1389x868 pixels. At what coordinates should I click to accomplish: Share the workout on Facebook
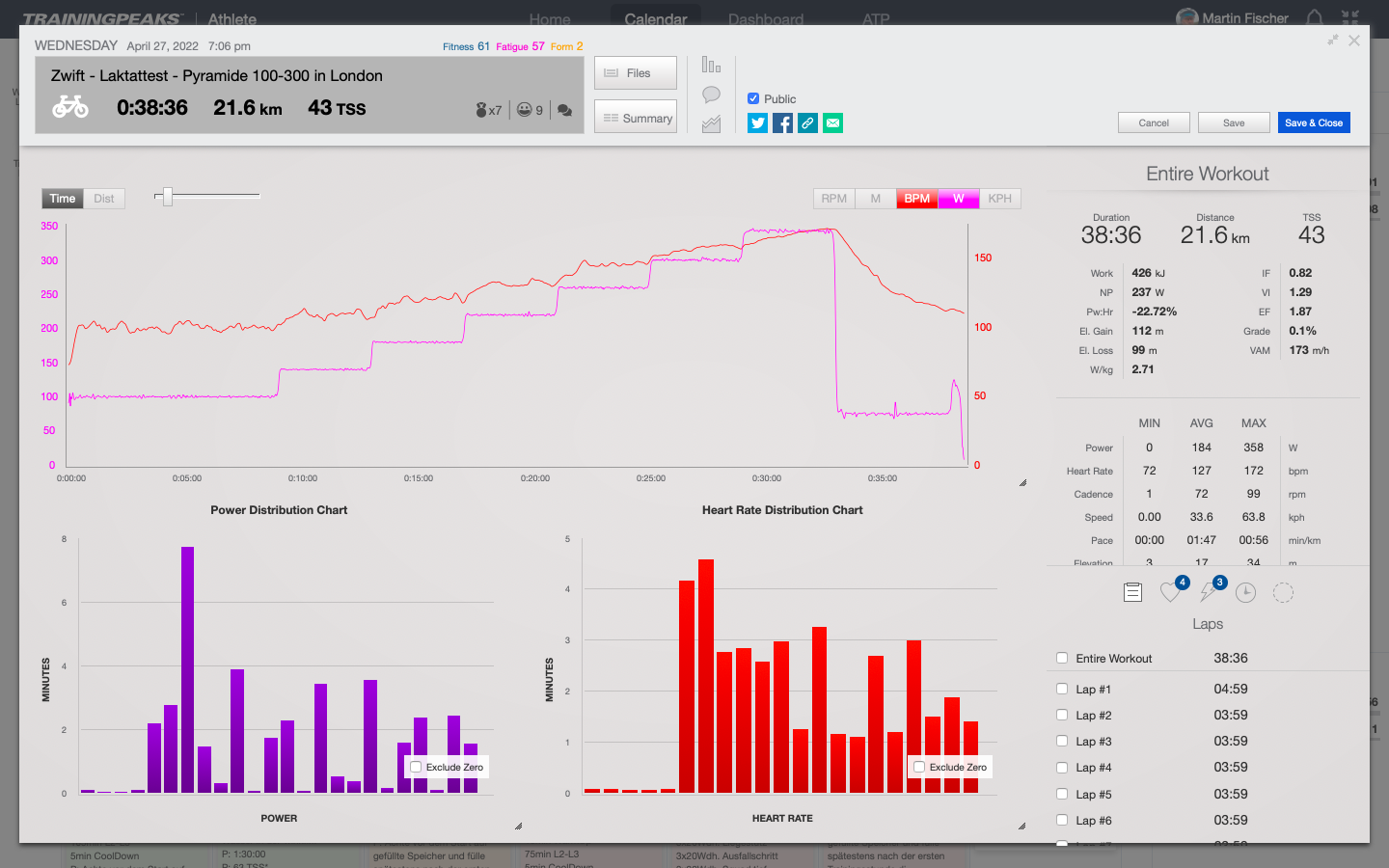click(782, 122)
